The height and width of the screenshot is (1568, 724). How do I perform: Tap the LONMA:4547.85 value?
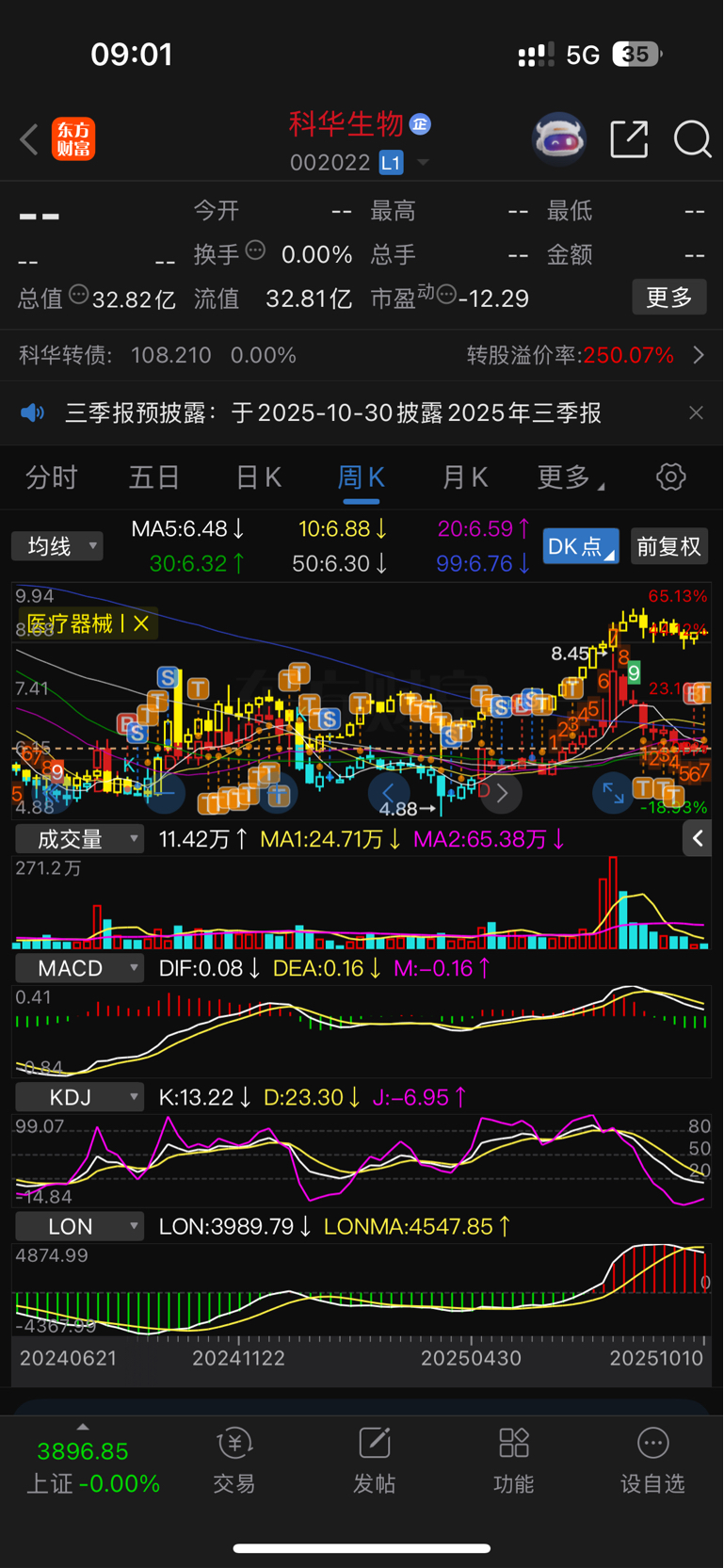coord(417,1226)
